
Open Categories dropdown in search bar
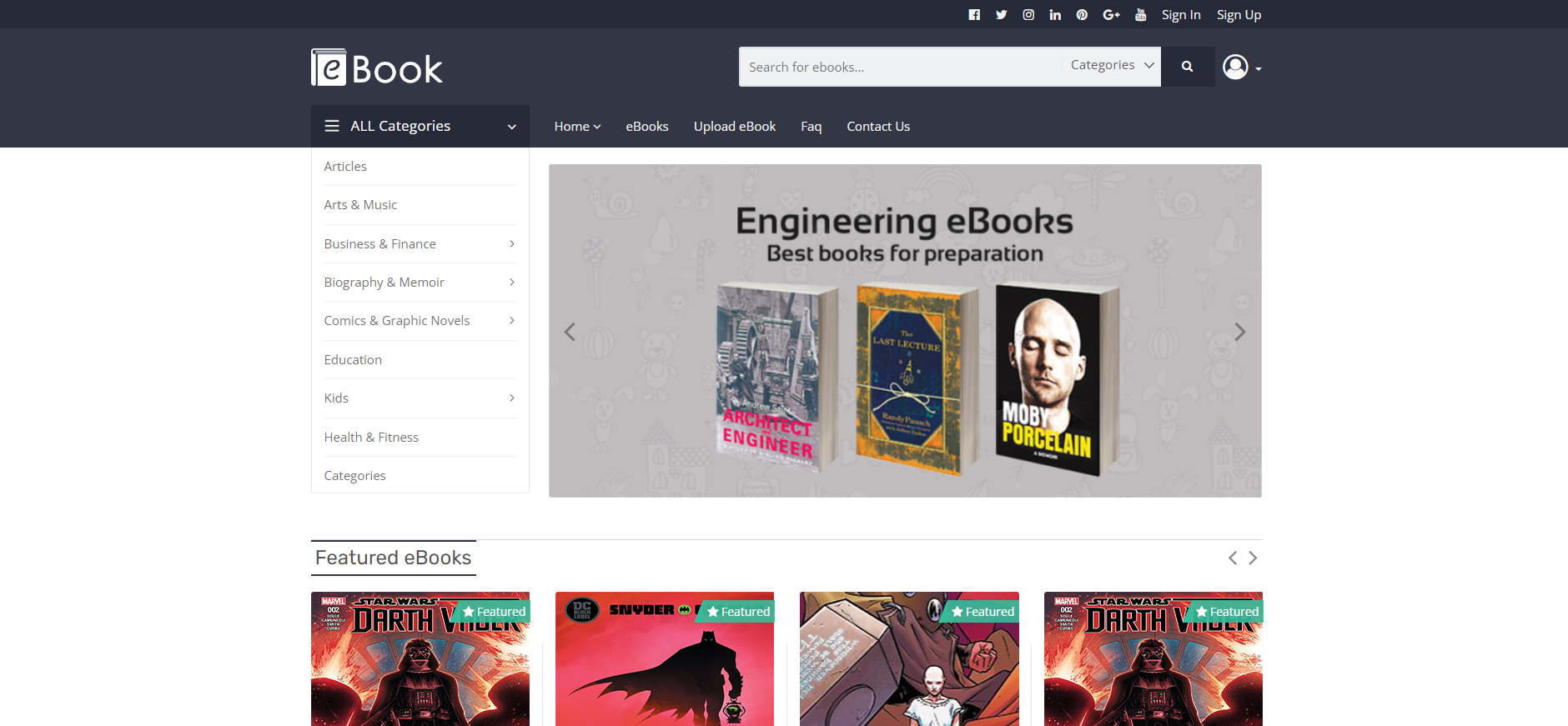point(1112,66)
